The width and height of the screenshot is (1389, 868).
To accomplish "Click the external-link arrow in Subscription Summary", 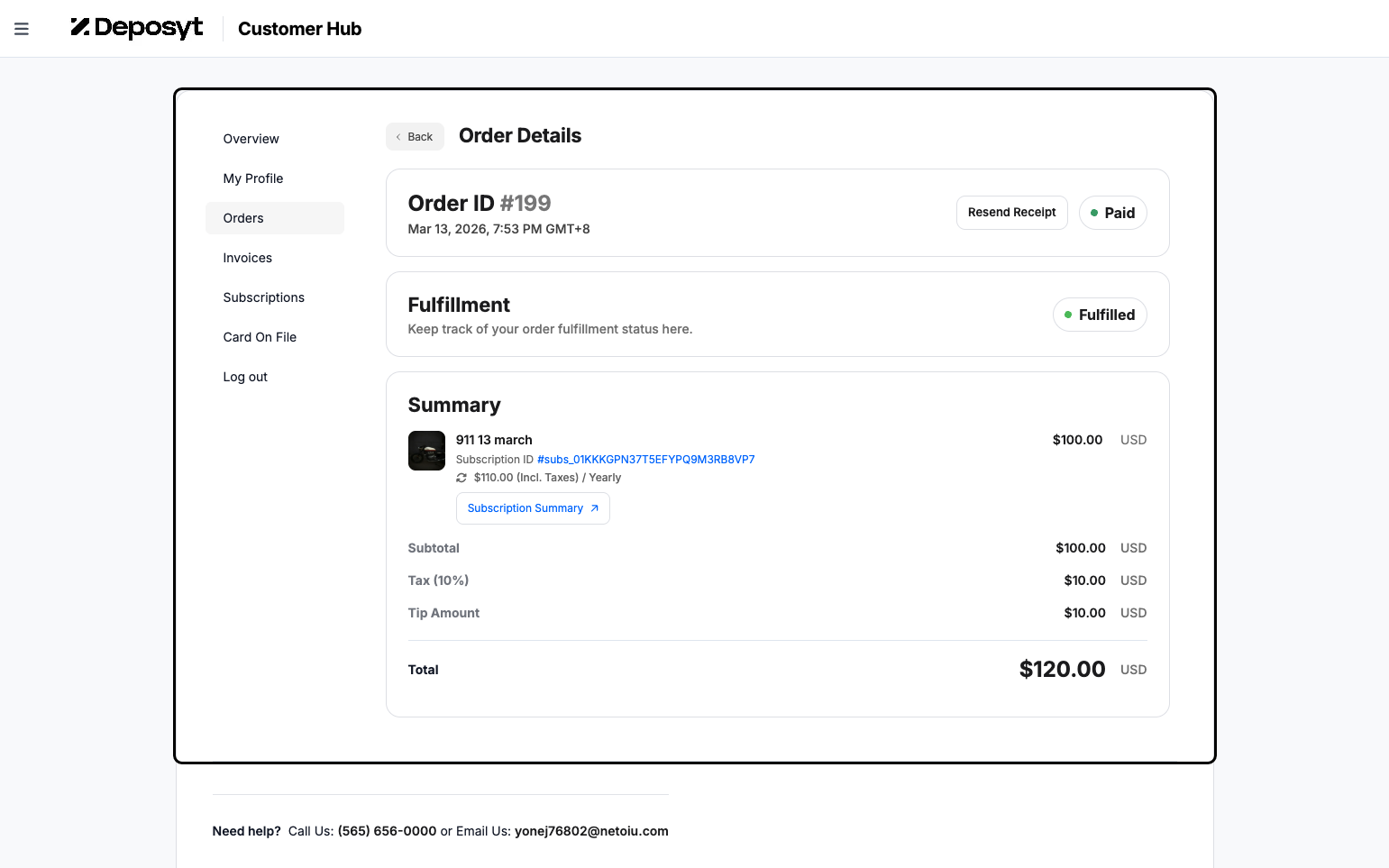I will coord(594,508).
